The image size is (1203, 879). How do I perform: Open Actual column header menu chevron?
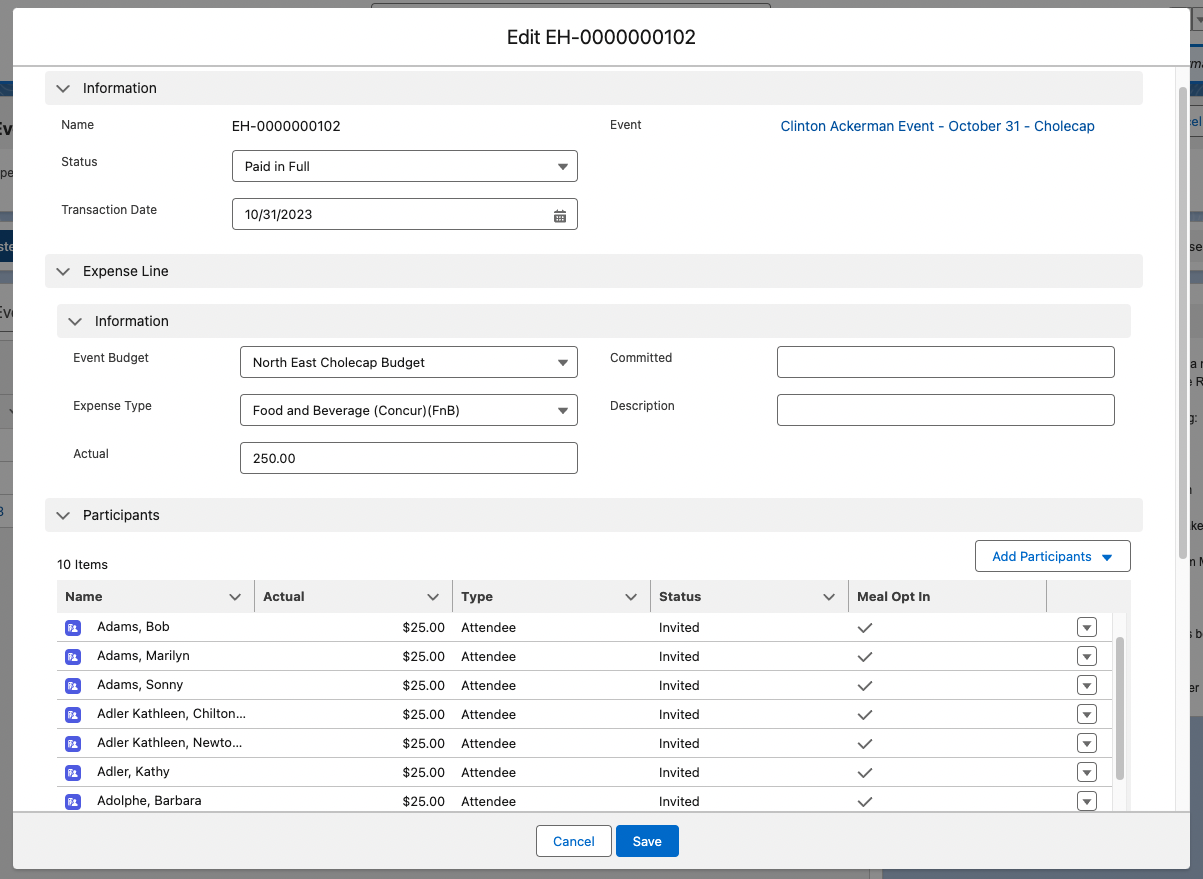[x=433, y=597]
